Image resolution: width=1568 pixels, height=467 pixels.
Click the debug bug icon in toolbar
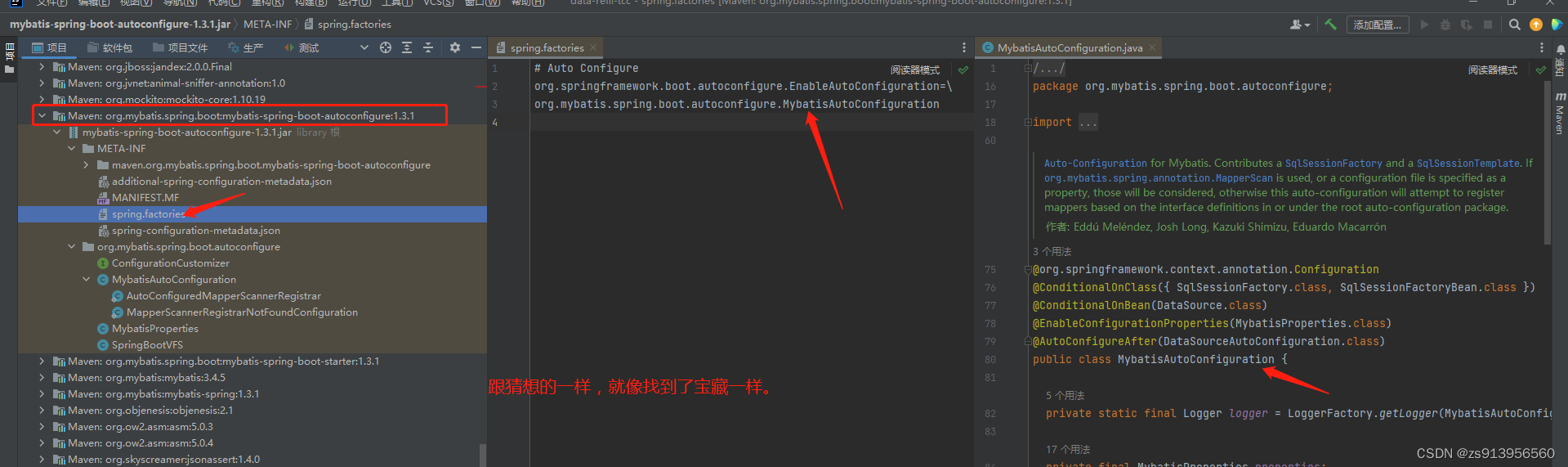pos(1445,25)
